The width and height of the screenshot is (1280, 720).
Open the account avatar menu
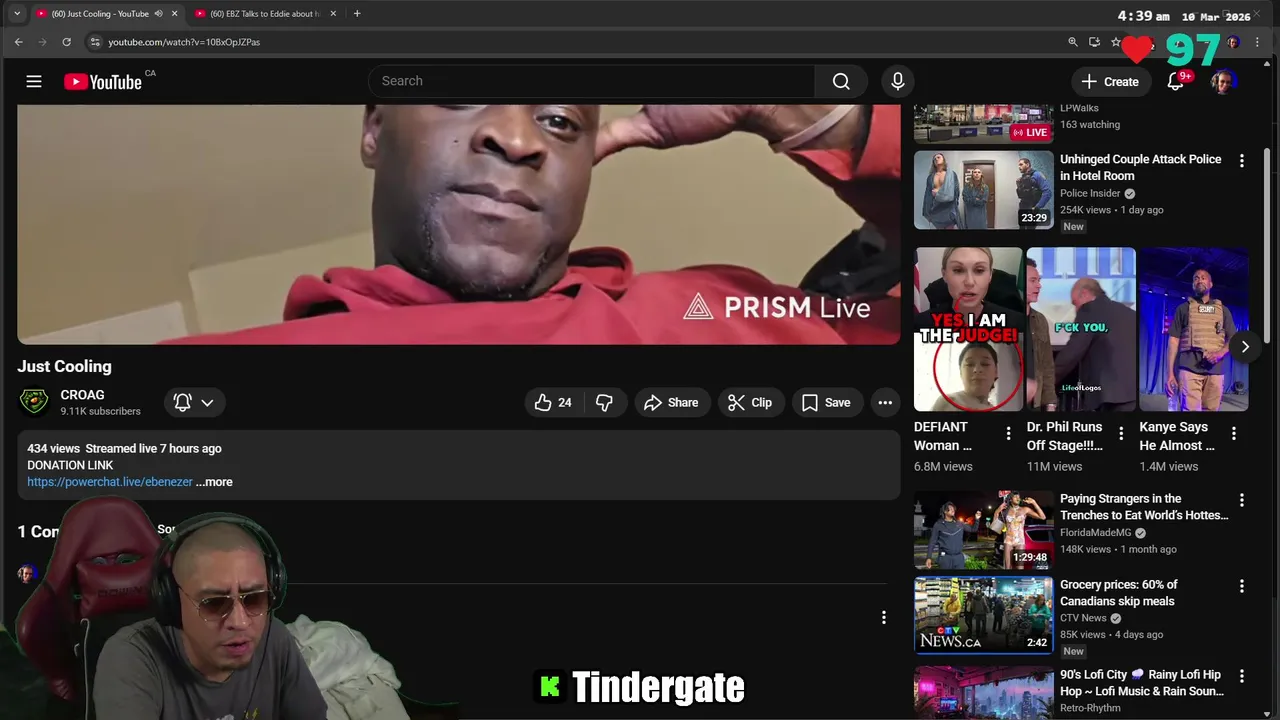point(1223,82)
